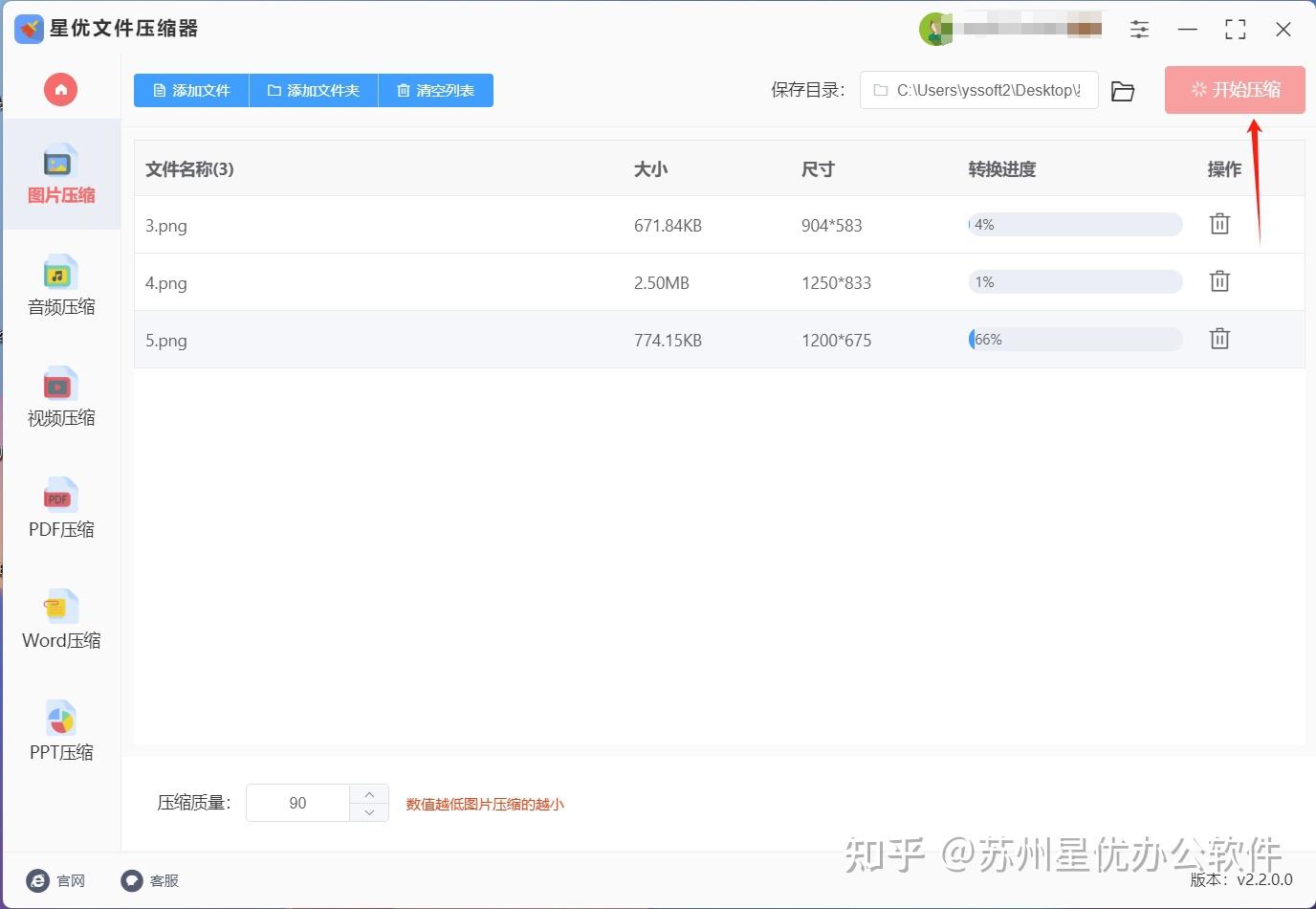Open the PDF压缩 section

(x=61, y=508)
